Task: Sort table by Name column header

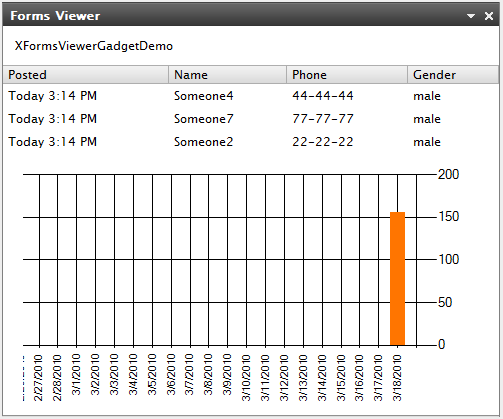Action: click(x=228, y=75)
